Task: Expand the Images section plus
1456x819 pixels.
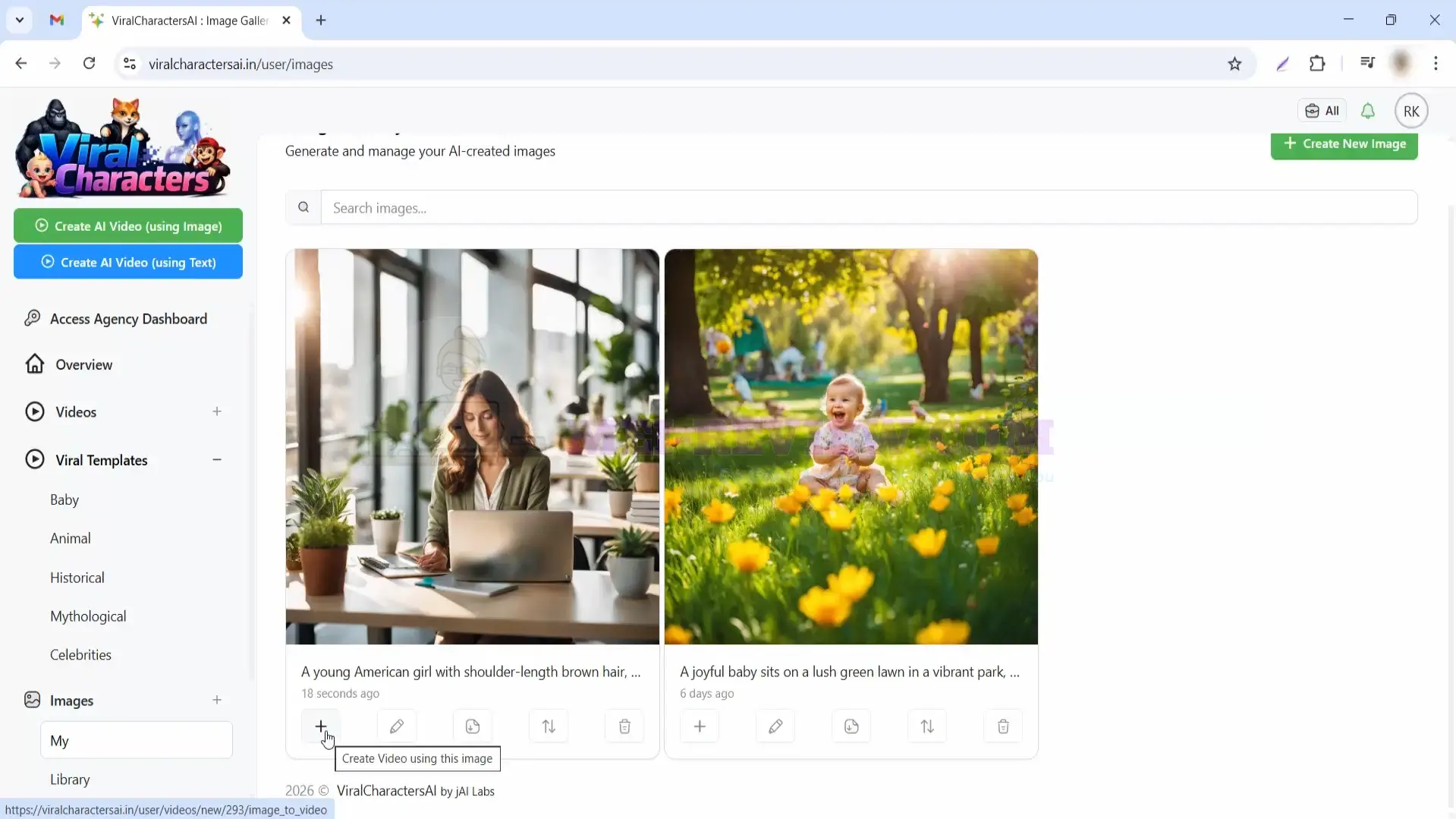Action: 217,700
